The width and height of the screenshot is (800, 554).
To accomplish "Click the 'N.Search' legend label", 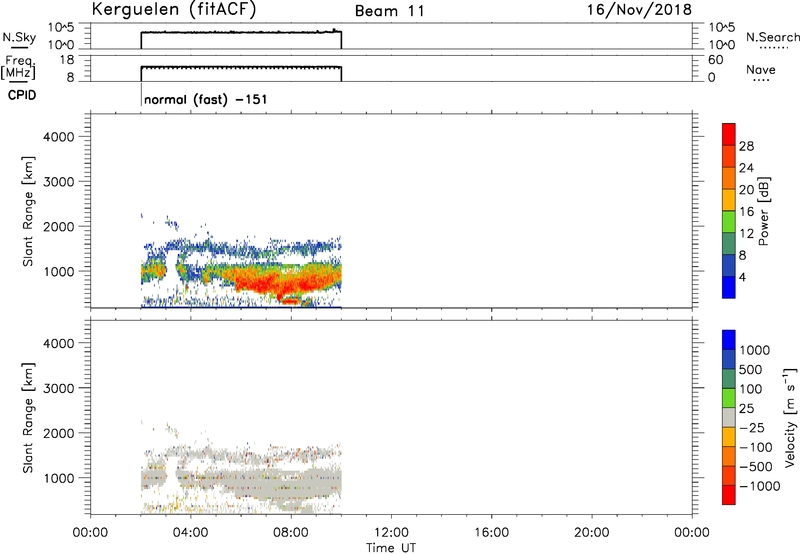I will 772,37.
